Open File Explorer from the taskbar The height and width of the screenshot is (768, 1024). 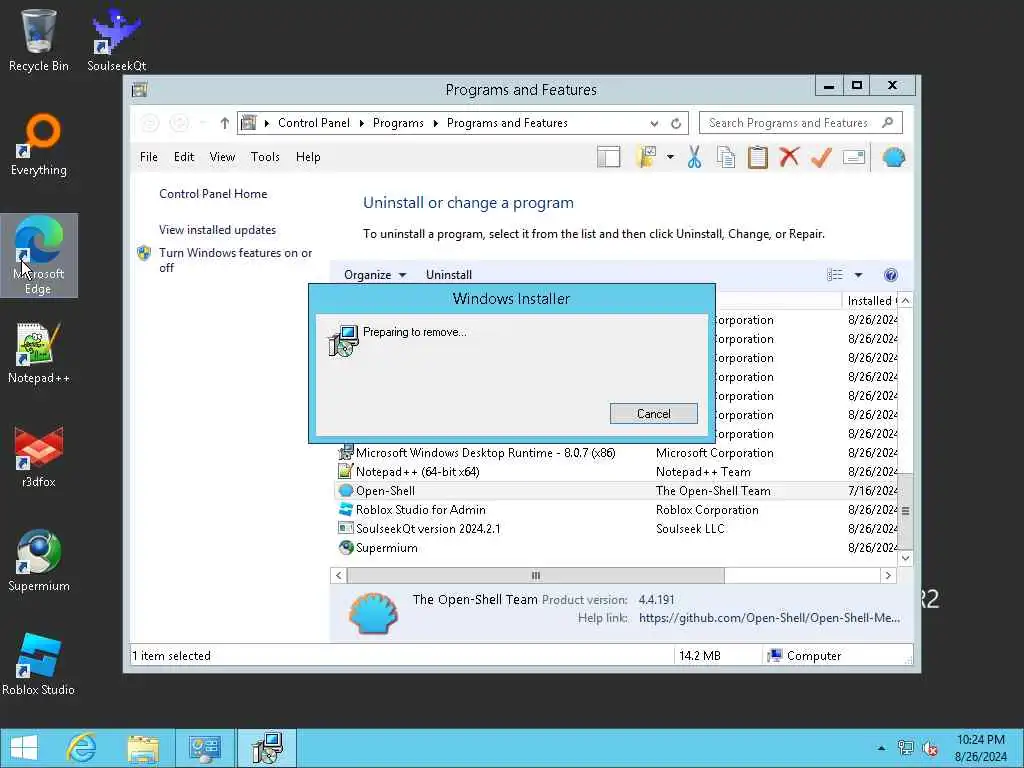[143, 748]
